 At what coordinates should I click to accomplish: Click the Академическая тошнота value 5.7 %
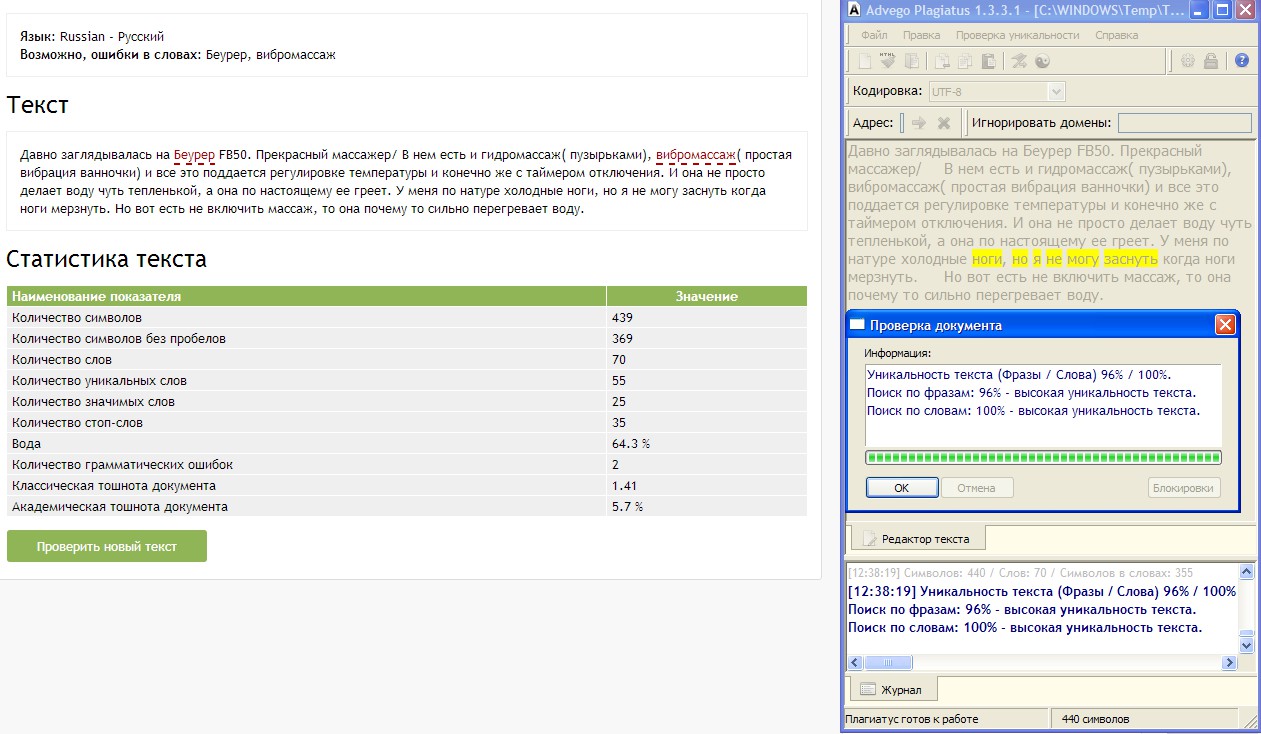[x=627, y=507]
